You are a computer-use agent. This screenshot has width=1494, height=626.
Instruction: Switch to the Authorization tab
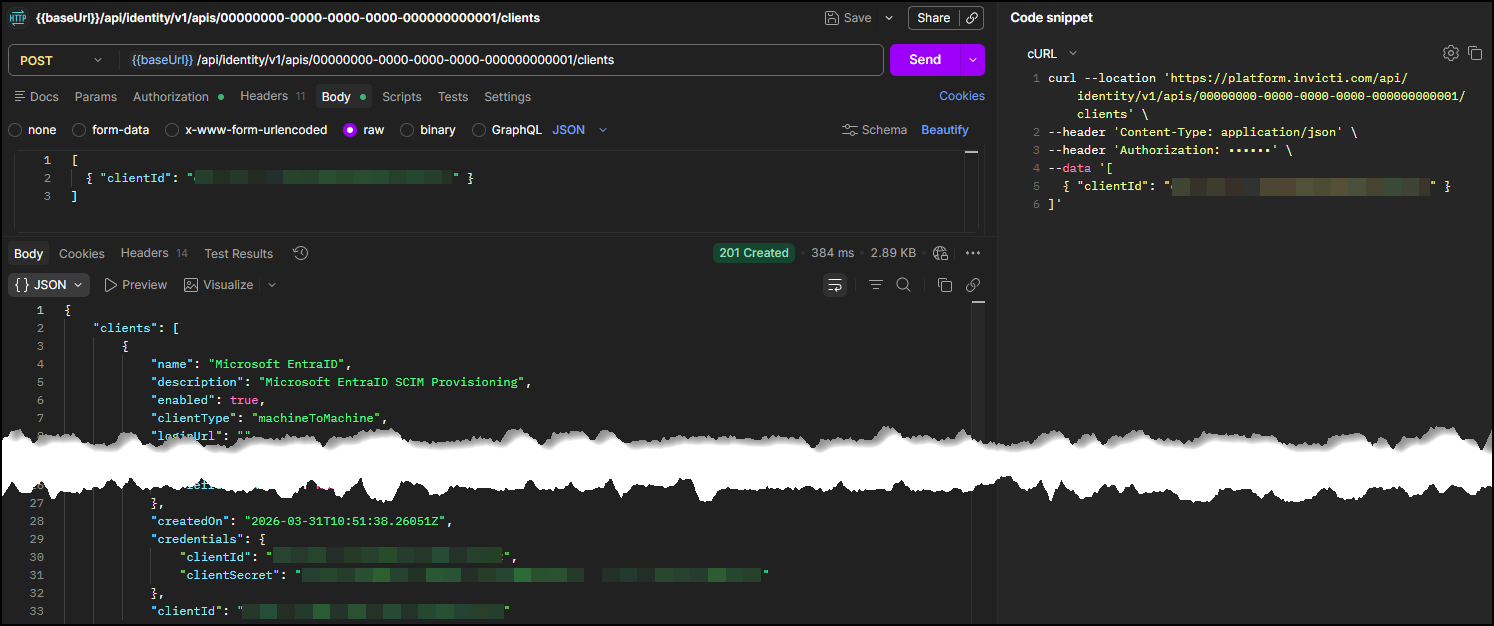tap(171, 97)
